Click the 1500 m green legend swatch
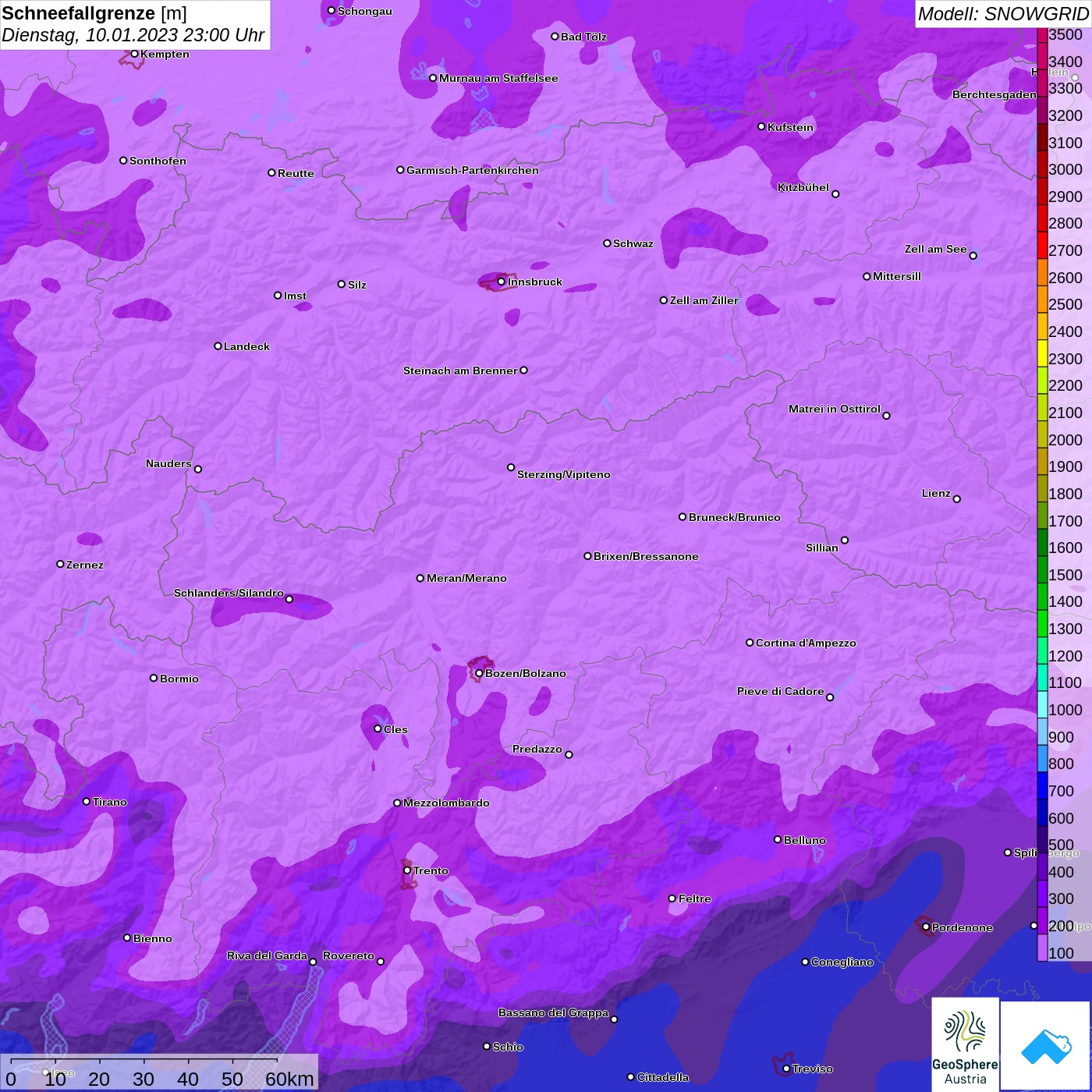The height and width of the screenshot is (1092, 1092). pos(1042,569)
